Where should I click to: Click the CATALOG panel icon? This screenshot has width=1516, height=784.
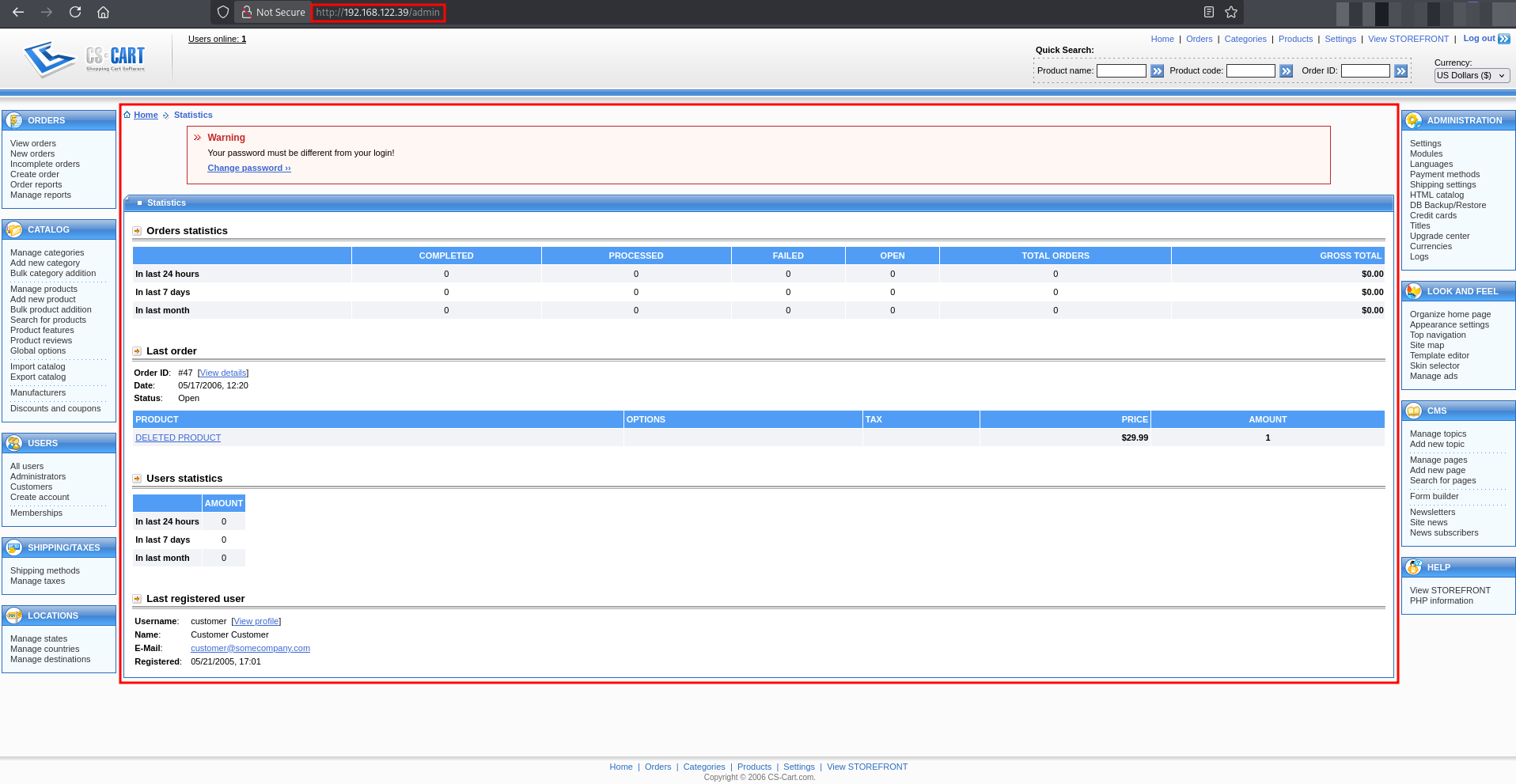pyautogui.click(x=14, y=229)
